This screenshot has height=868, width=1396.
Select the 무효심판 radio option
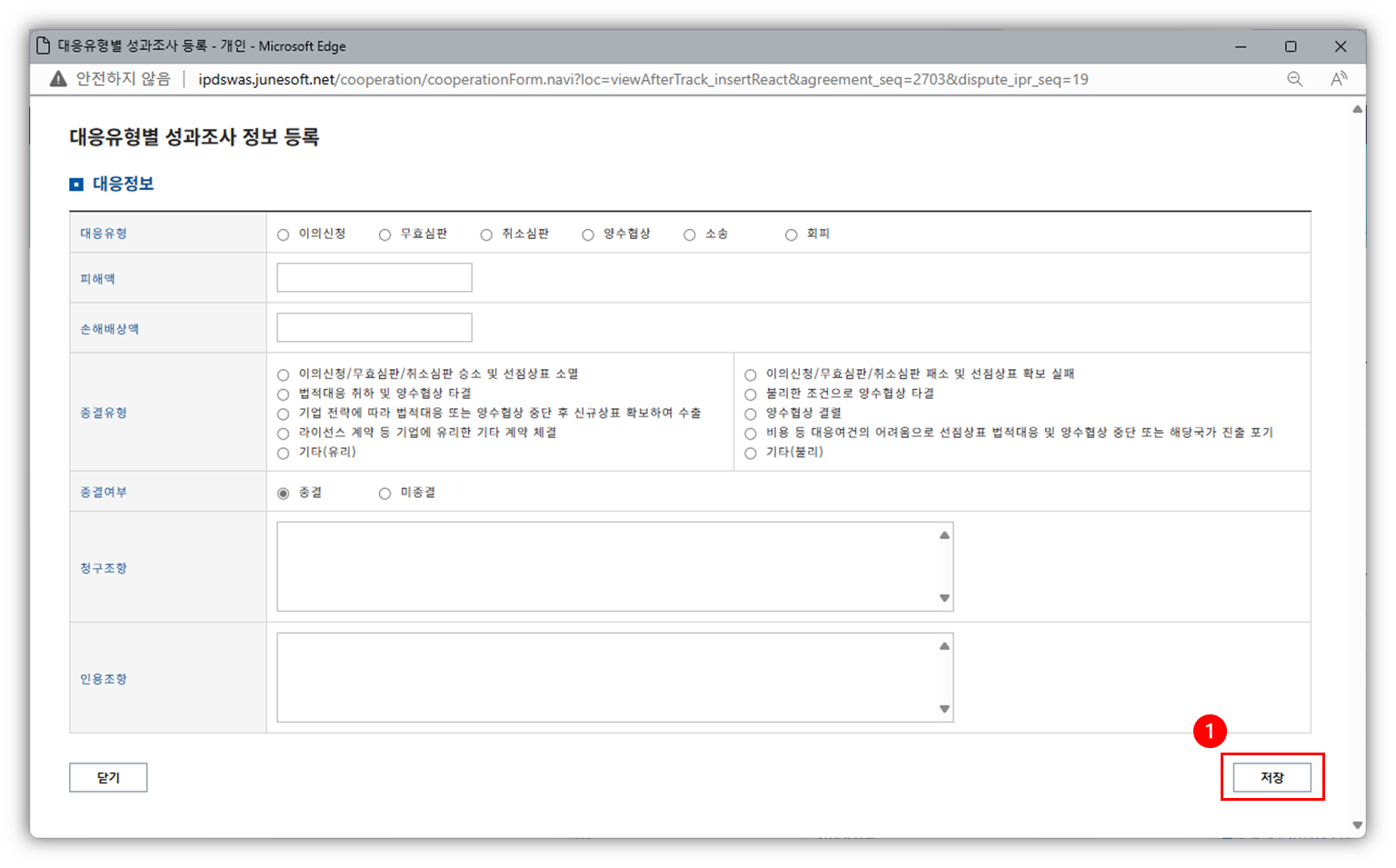[385, 234]
